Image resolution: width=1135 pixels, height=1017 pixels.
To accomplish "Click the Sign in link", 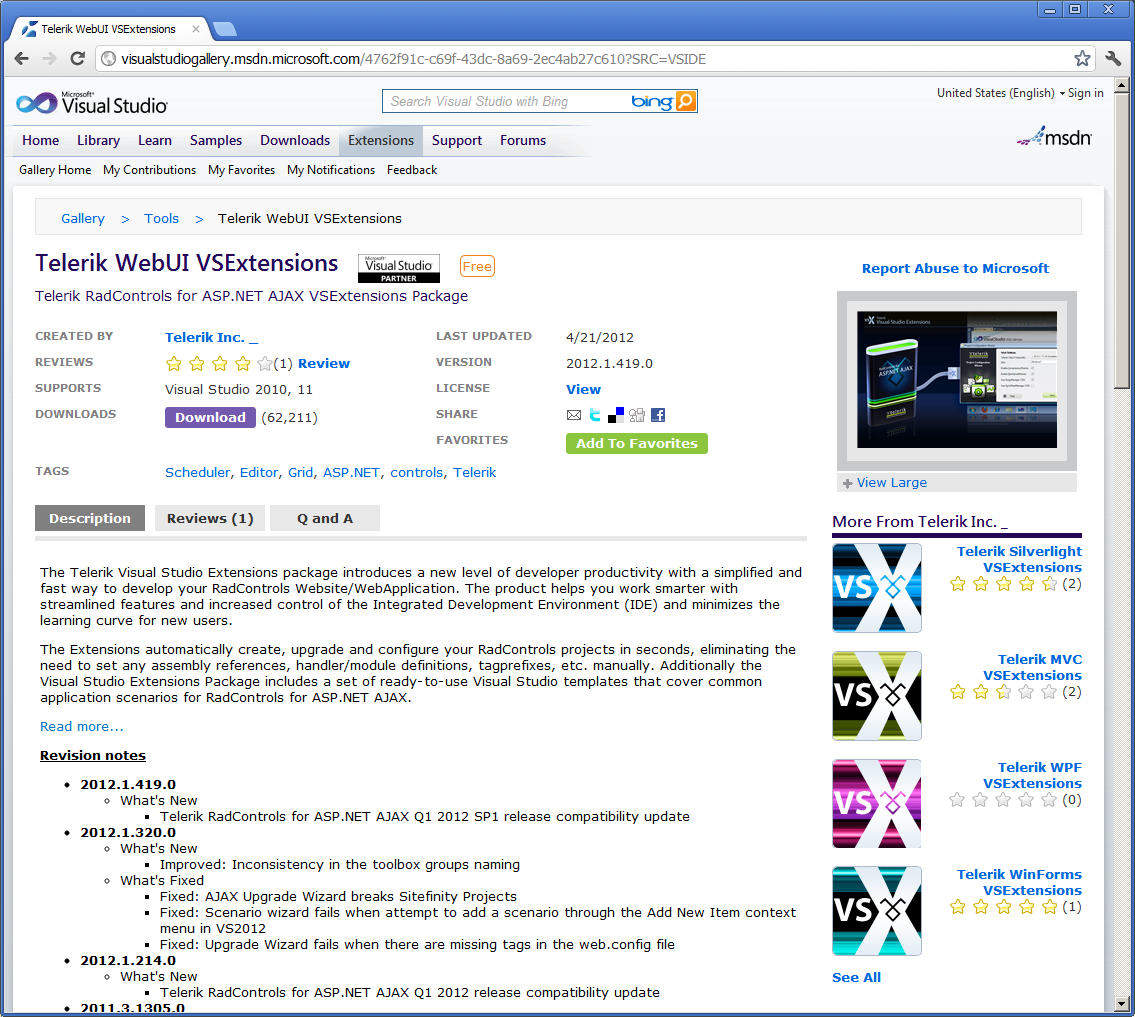I will coord(1086,93).
